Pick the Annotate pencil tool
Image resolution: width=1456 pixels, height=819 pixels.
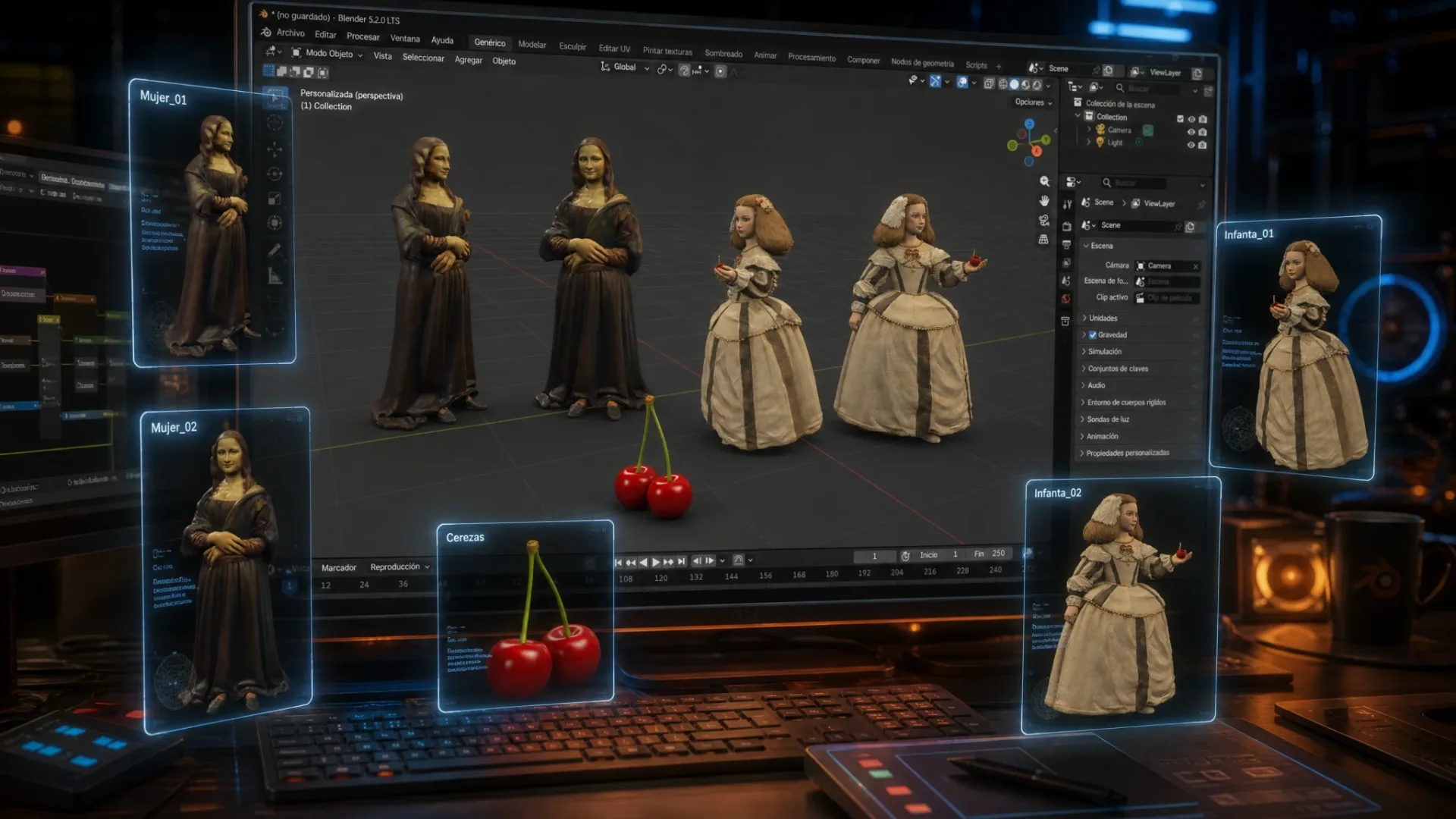click(x=275, y=249)
